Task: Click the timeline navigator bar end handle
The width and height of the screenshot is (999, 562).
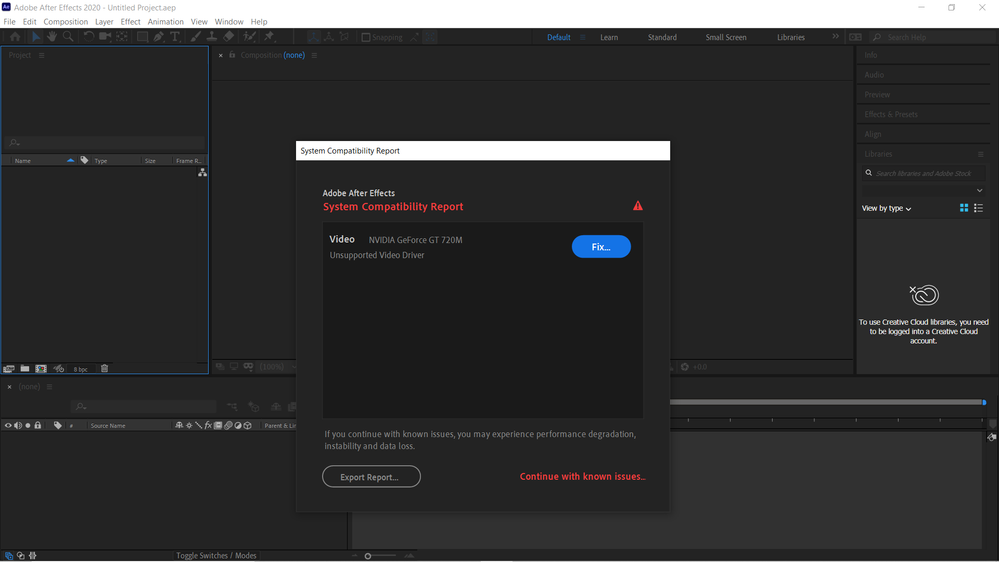Action: [x=984, y=402]
